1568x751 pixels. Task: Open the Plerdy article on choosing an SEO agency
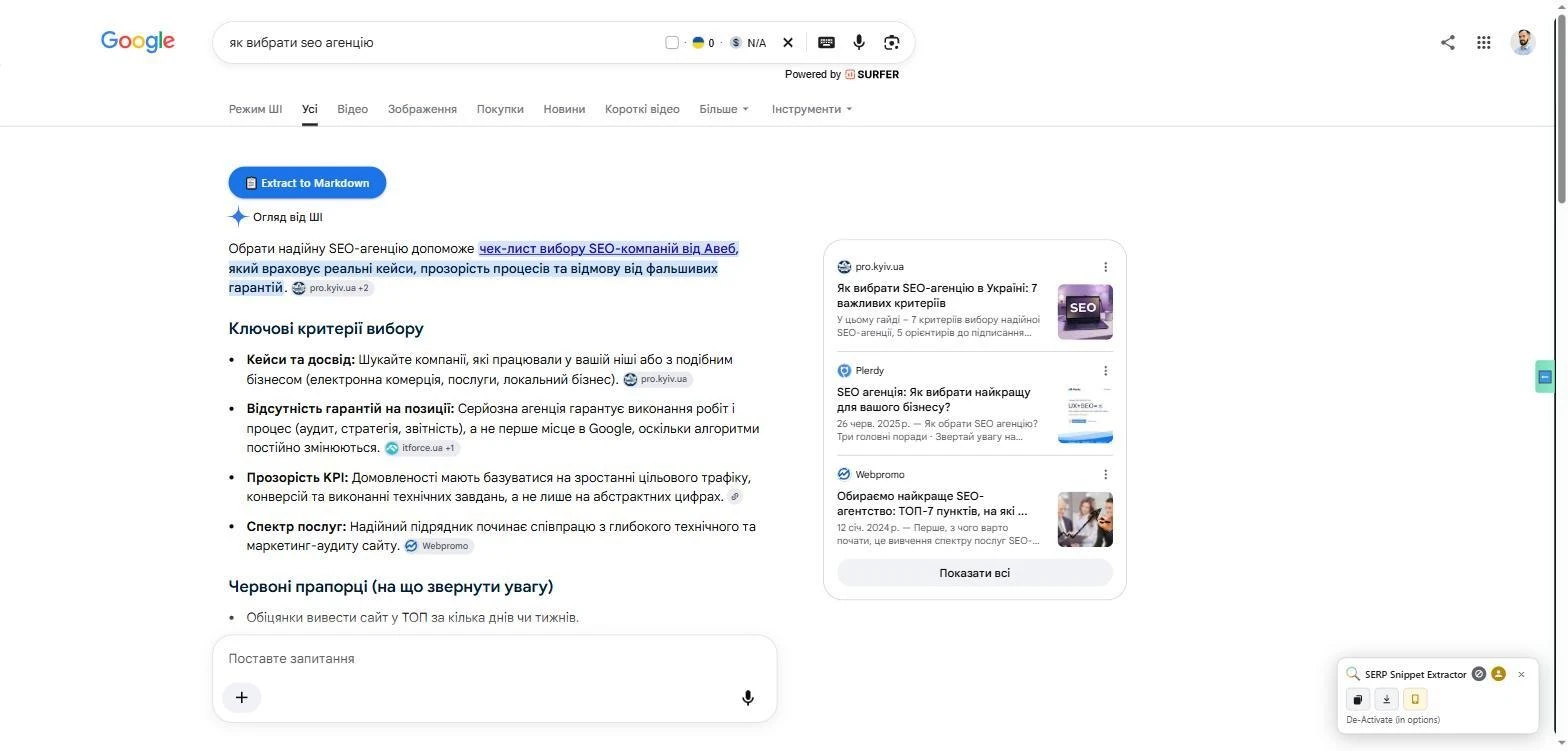tap(934, 400)
